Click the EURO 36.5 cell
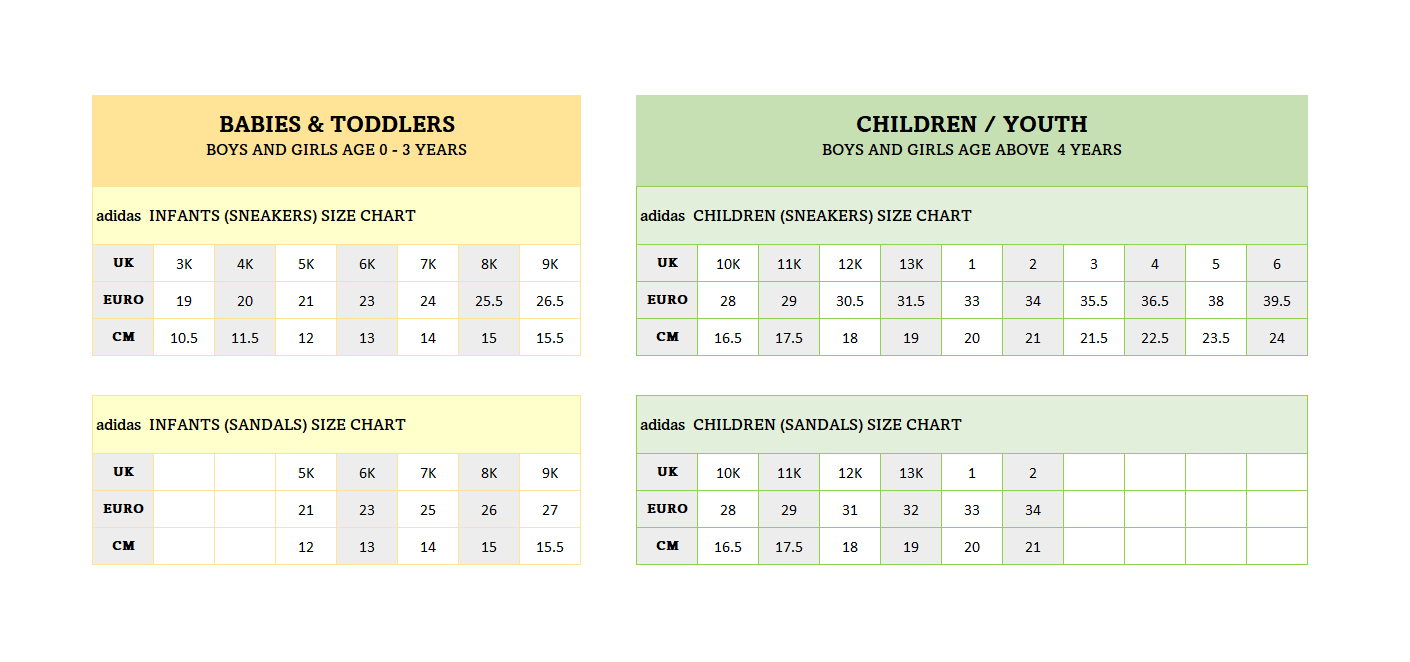The width and height of the screenshot is (1410, 662). tap(1155, 301)
